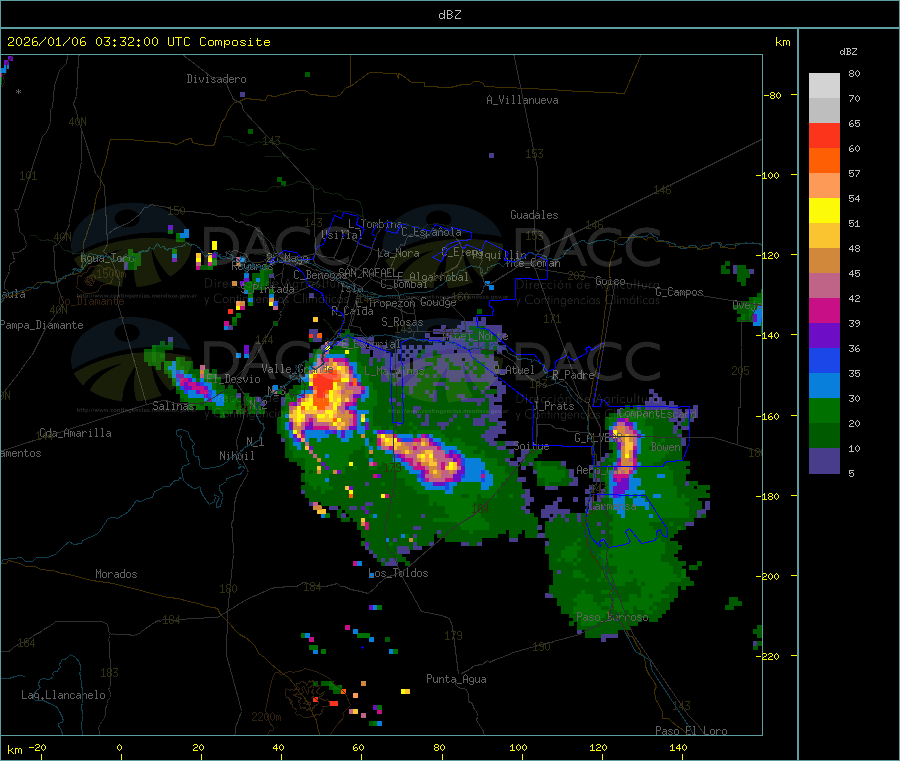This screenshot has height=761, width=900.
Task: Click the Guadales place label
Action: click(x=534, y=215)
